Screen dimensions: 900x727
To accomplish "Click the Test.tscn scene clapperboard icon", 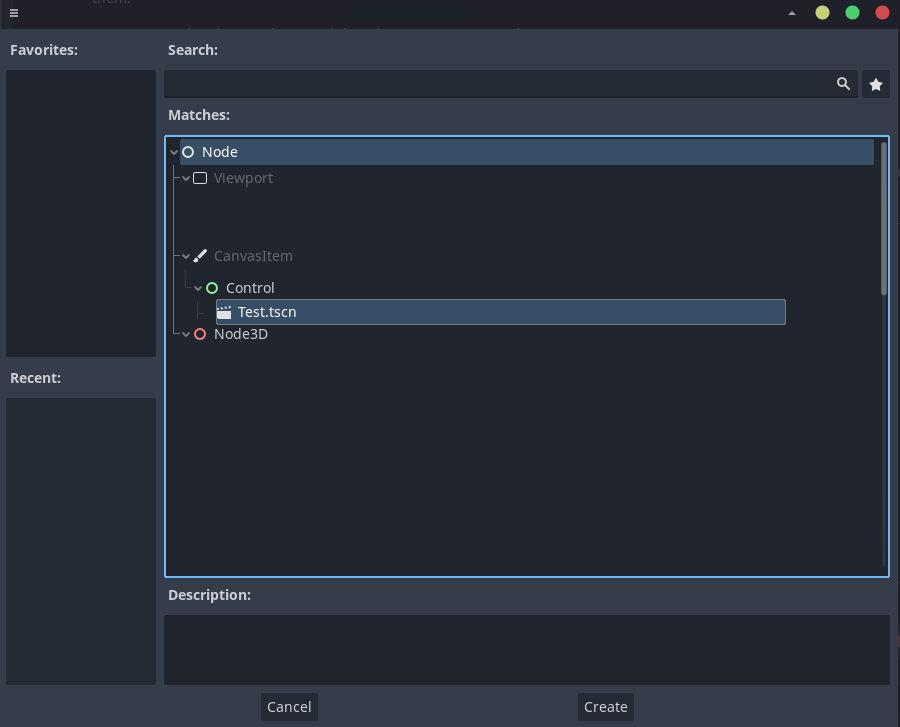I will tap(224, 311).
